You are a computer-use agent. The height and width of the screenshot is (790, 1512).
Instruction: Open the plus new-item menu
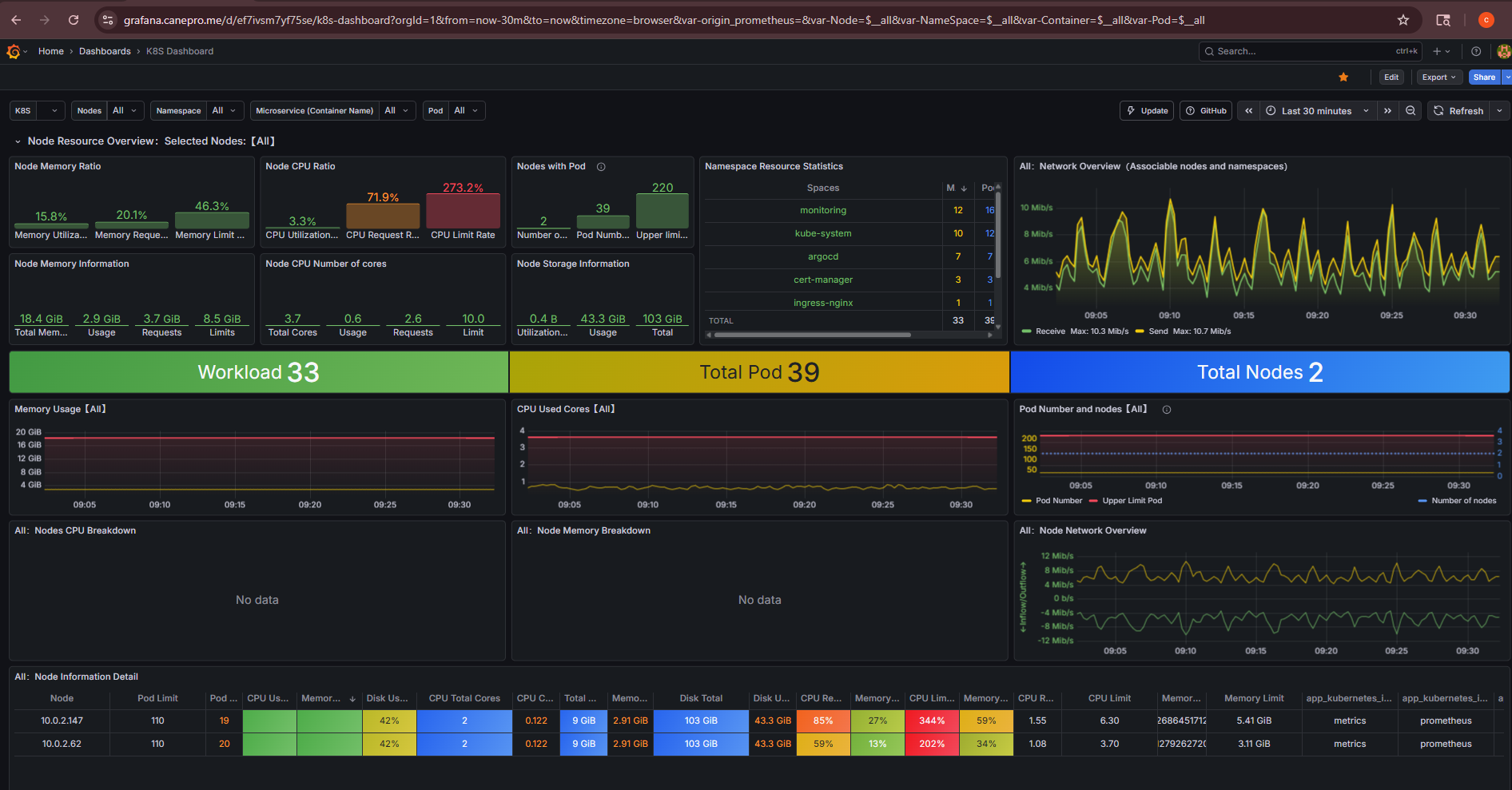[1441, 51]
